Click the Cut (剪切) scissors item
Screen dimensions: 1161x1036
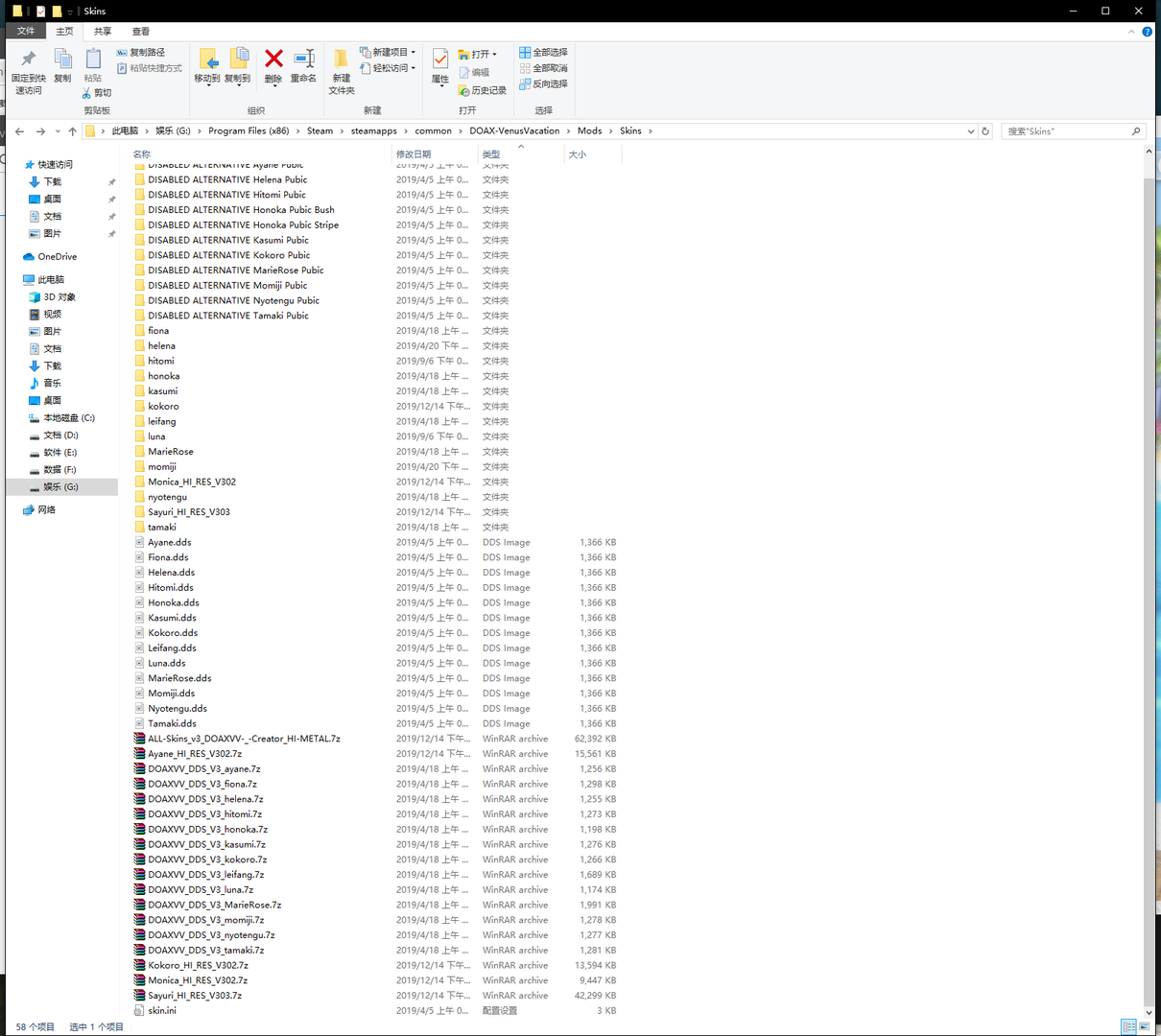97,93
